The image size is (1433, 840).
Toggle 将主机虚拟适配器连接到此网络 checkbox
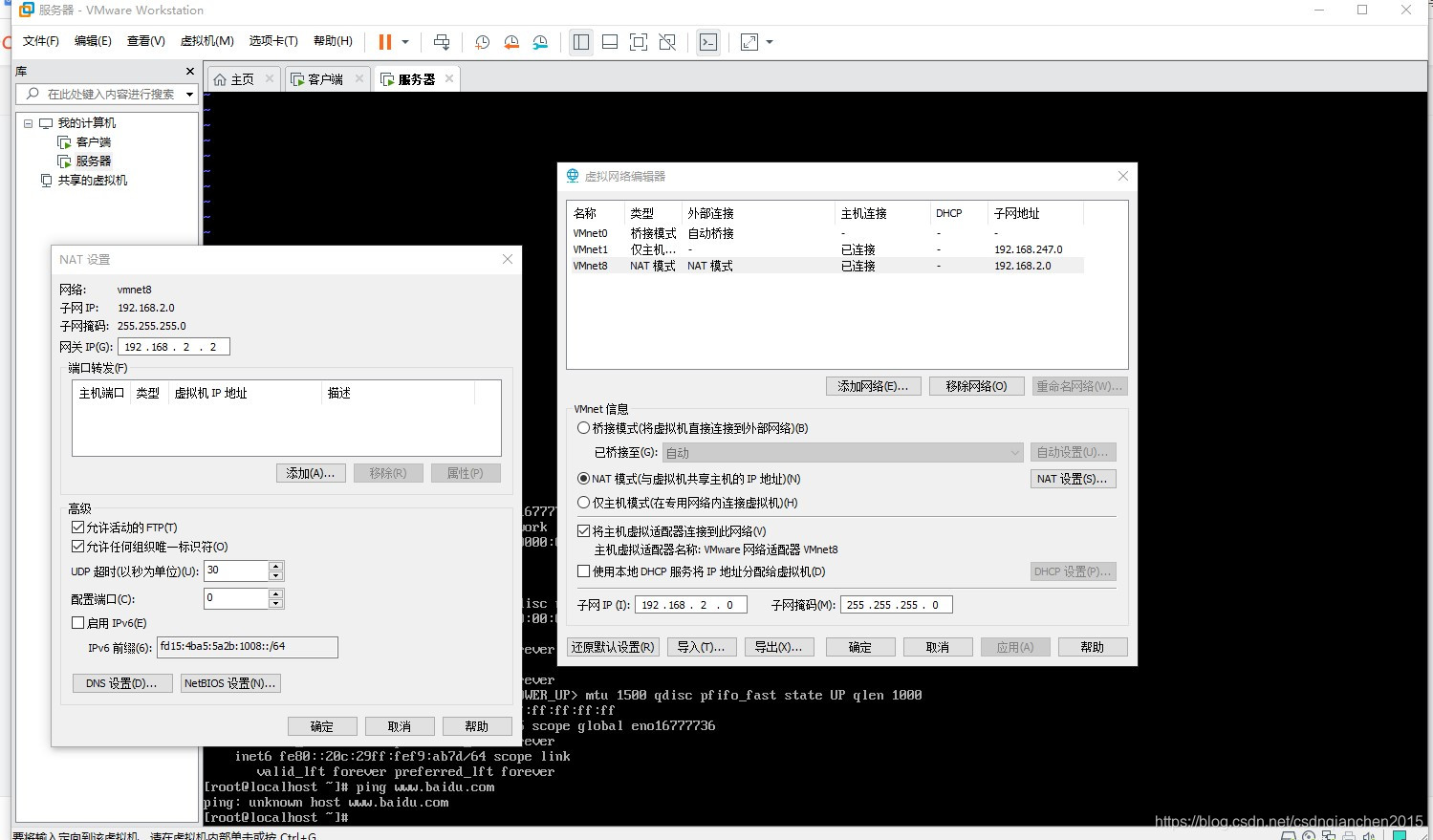click(584, 531)
